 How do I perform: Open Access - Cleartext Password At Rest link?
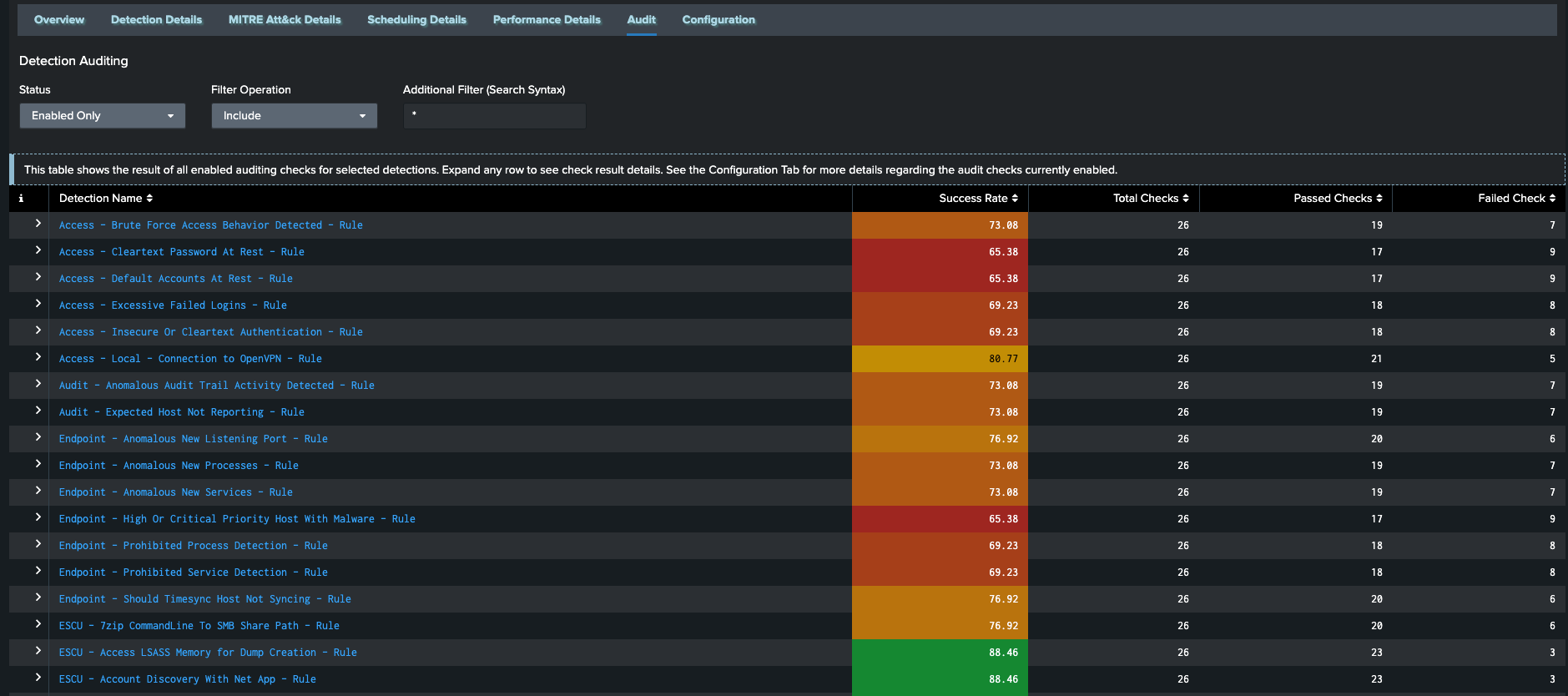181,252
